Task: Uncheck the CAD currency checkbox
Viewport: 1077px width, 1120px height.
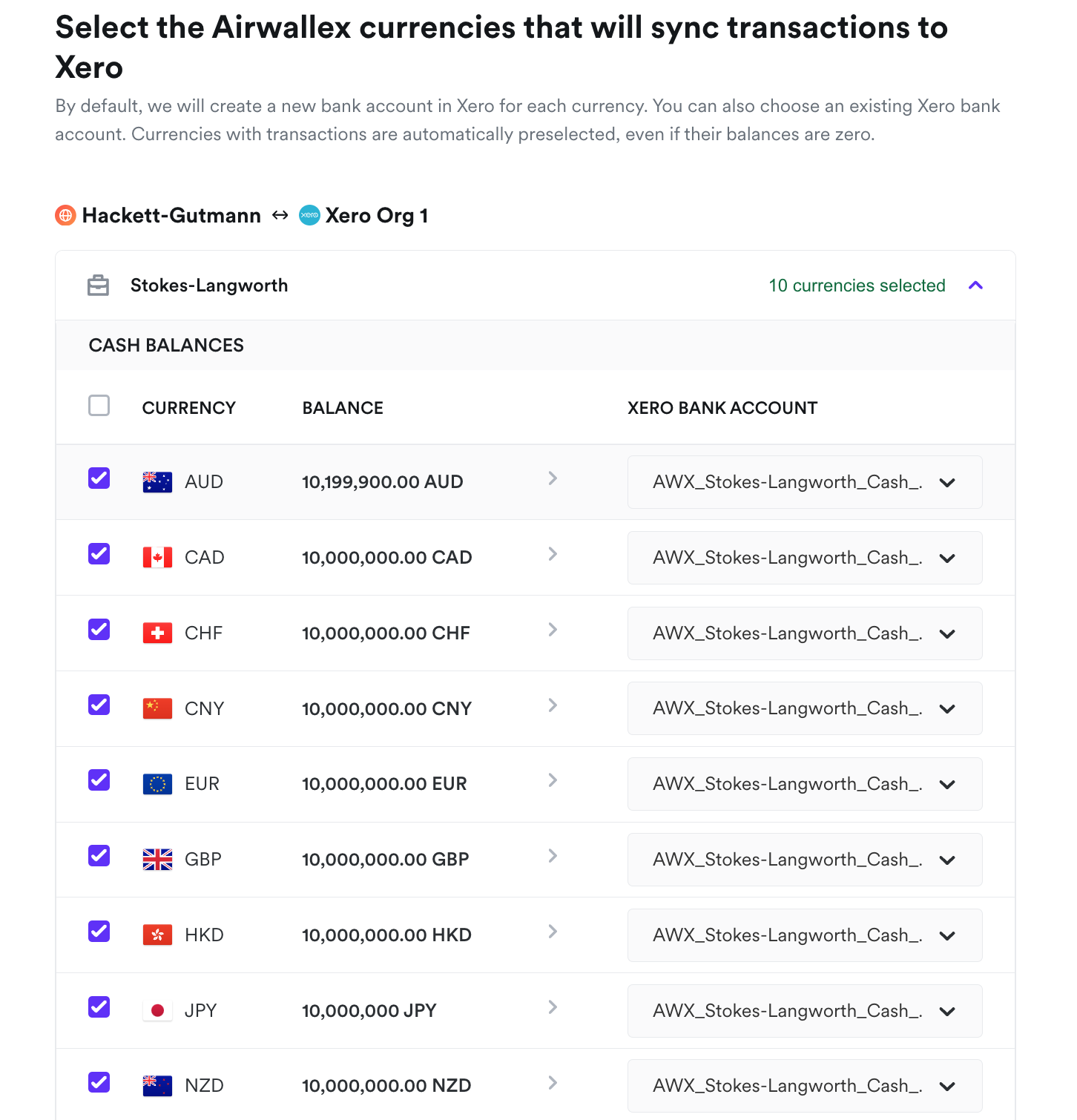Action: click(99, 554)
